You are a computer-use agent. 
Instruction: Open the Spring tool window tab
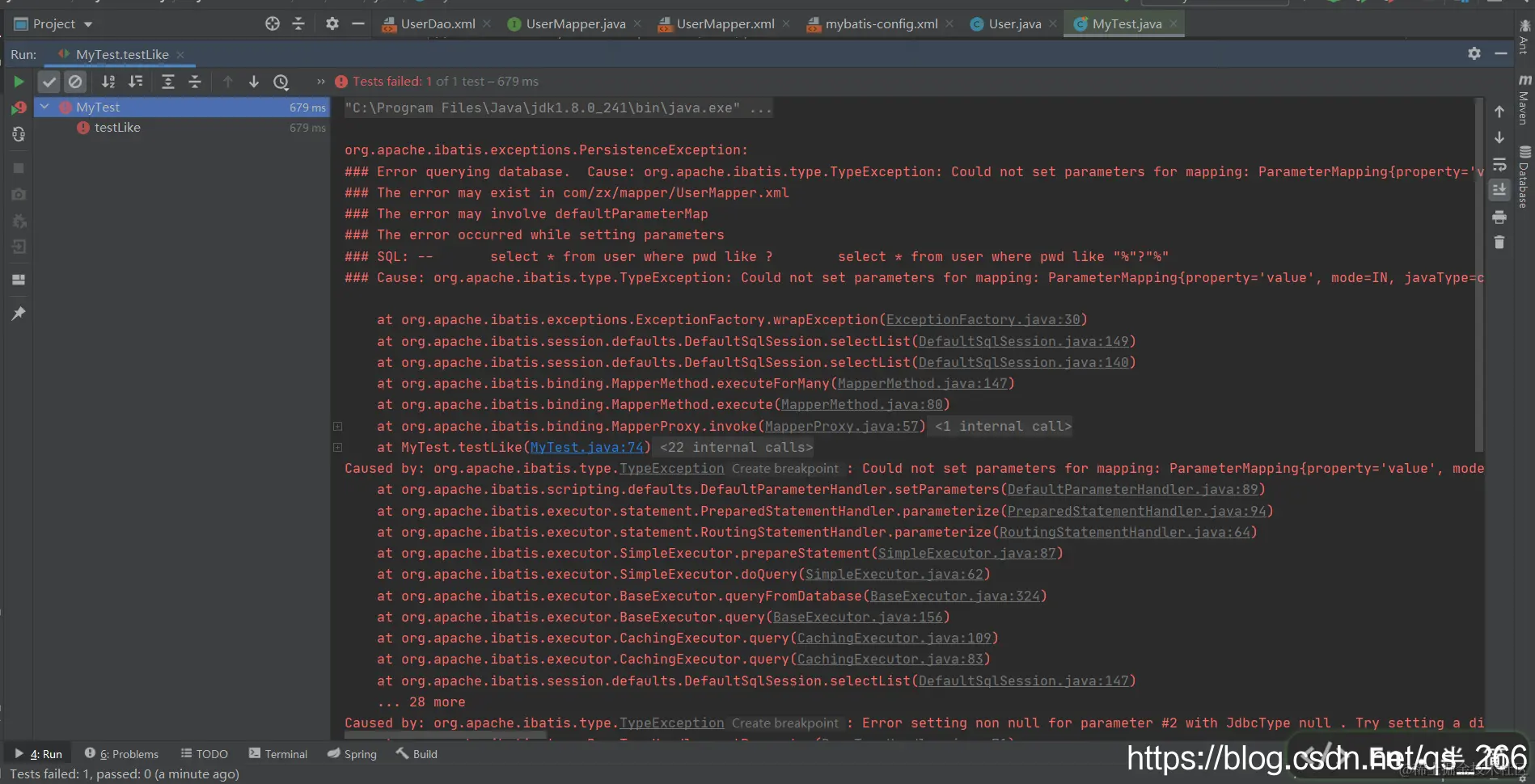coord(352,754)
